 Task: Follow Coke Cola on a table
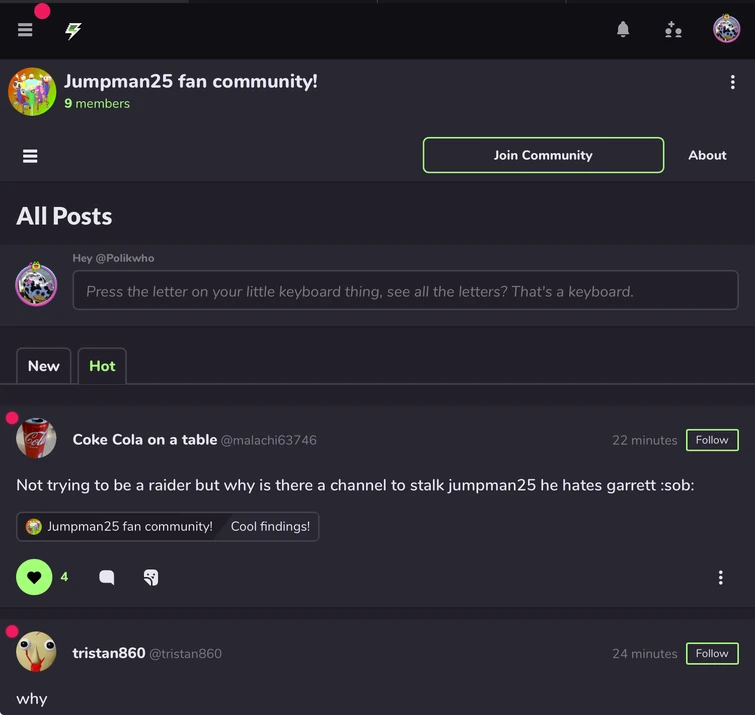pyautogui.click(x=712, y=440)
